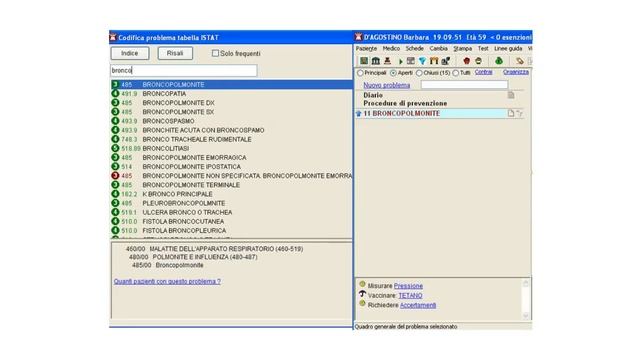Select BRONCHITE ACUTA CON BRONCOSPAMO row

[231, 130]
